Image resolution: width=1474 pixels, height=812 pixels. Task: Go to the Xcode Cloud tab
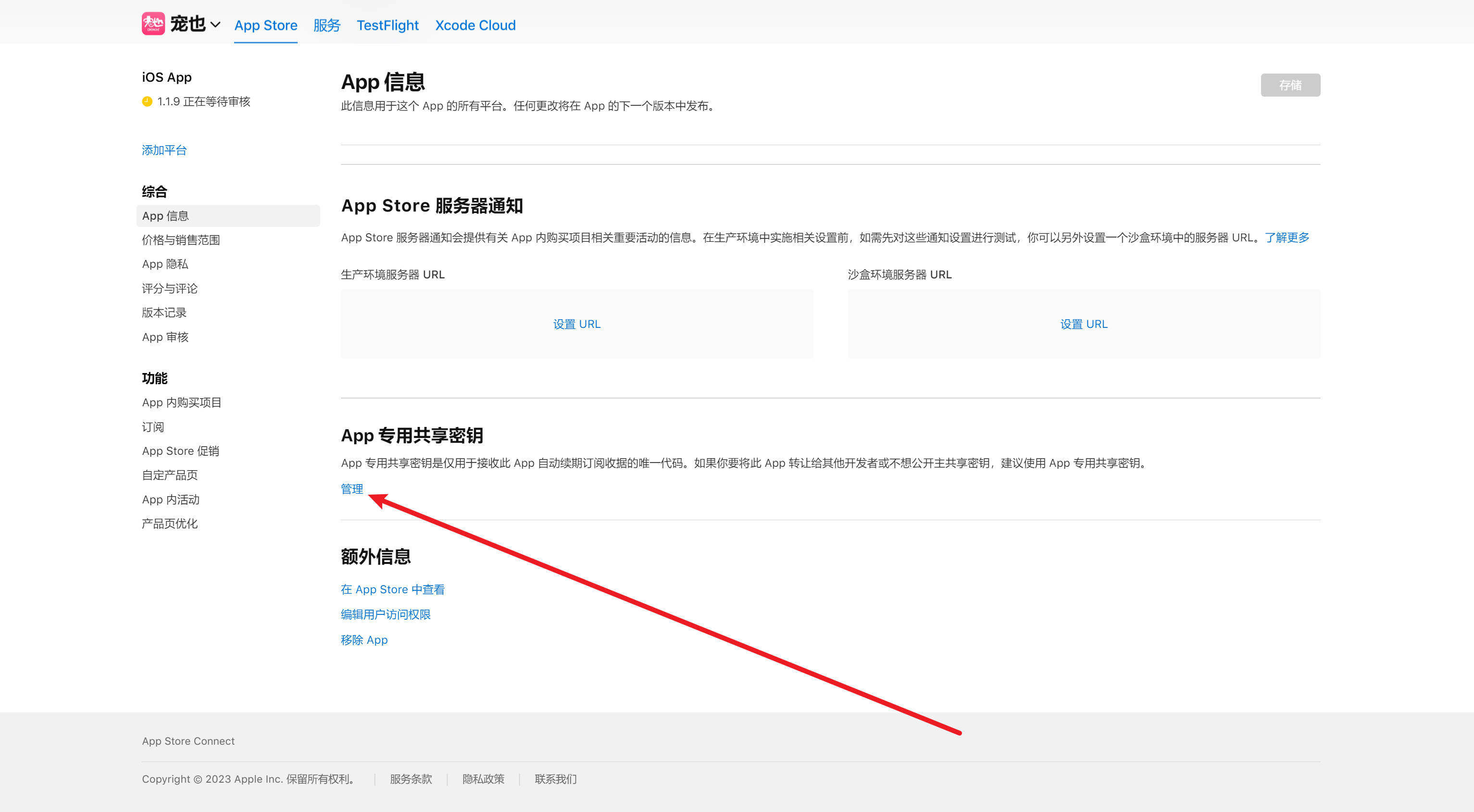[475, 25]
